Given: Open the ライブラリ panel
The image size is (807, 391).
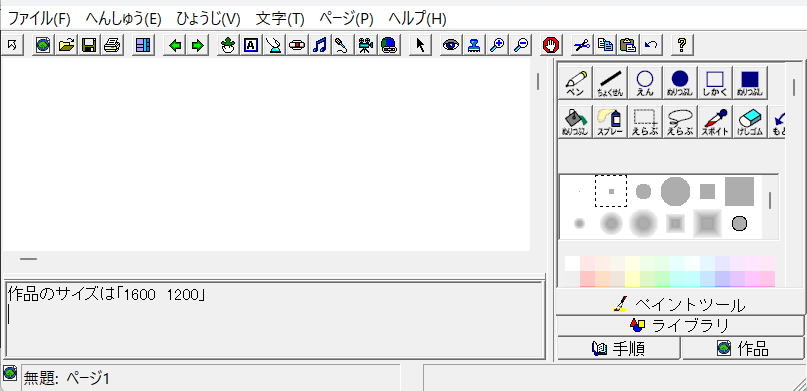Looking at the screenshot, I should (680, 326).
